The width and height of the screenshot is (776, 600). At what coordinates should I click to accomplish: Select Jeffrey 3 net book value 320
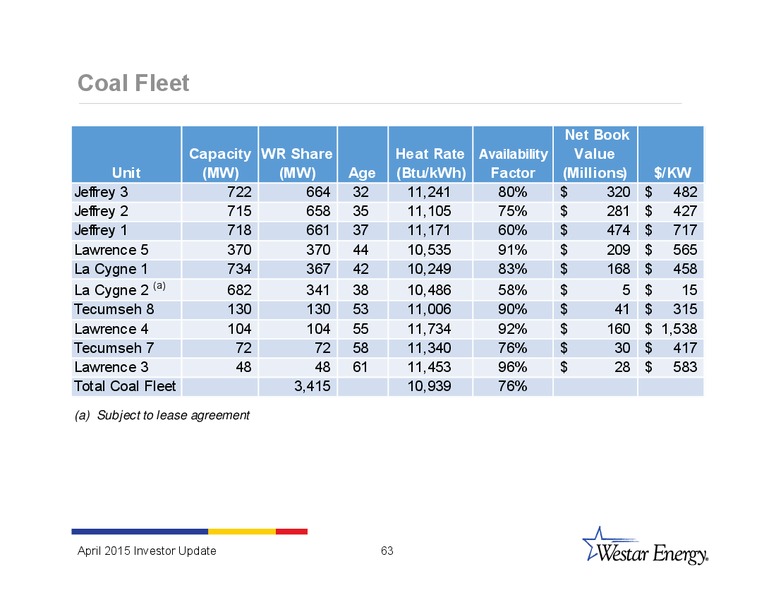tap(619, 192)
